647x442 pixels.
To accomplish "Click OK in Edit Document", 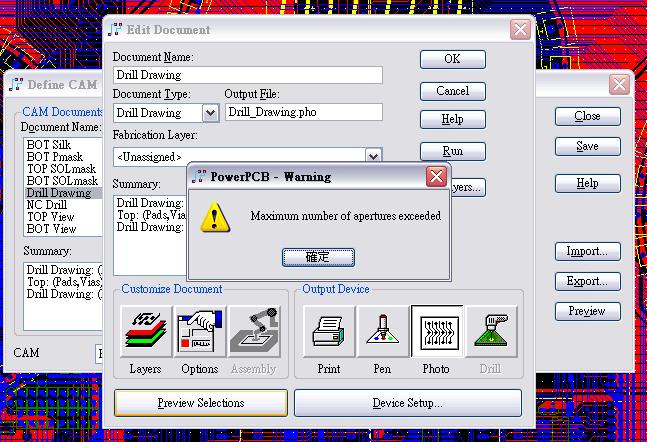I will [453, 59].
